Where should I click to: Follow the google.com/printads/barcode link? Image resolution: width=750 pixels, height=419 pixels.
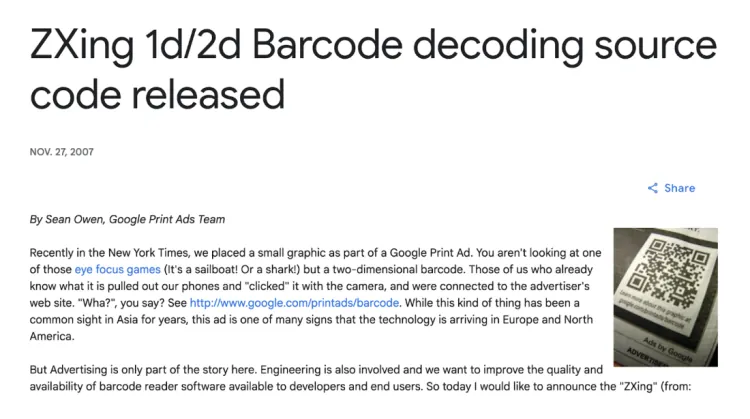point(294,302)
